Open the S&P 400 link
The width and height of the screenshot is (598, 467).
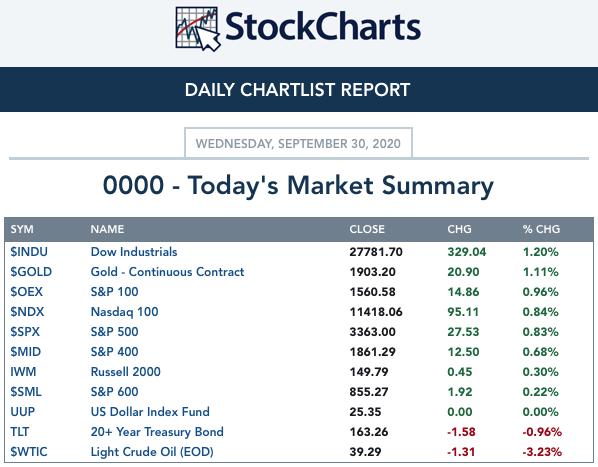click(114, 351)
